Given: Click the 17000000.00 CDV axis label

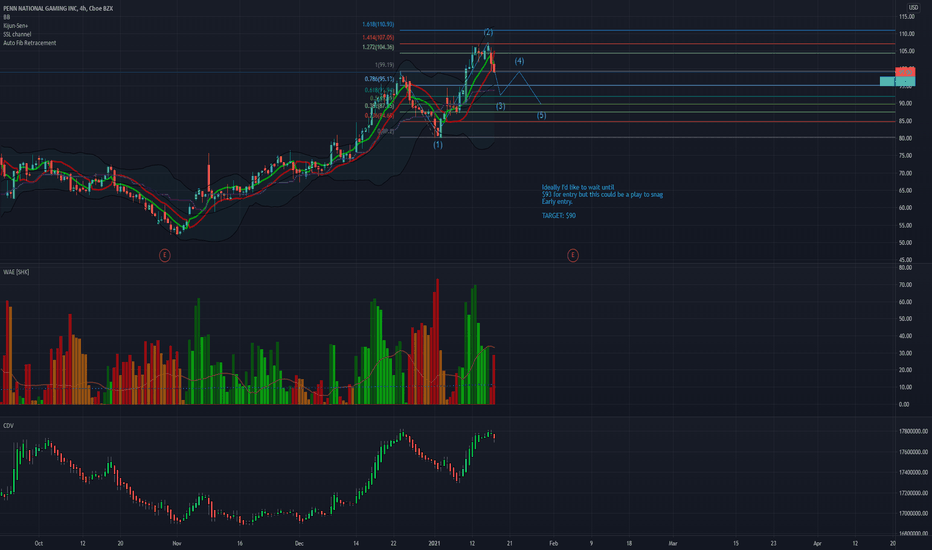Looking at the screenshot, I should point(913,513).
